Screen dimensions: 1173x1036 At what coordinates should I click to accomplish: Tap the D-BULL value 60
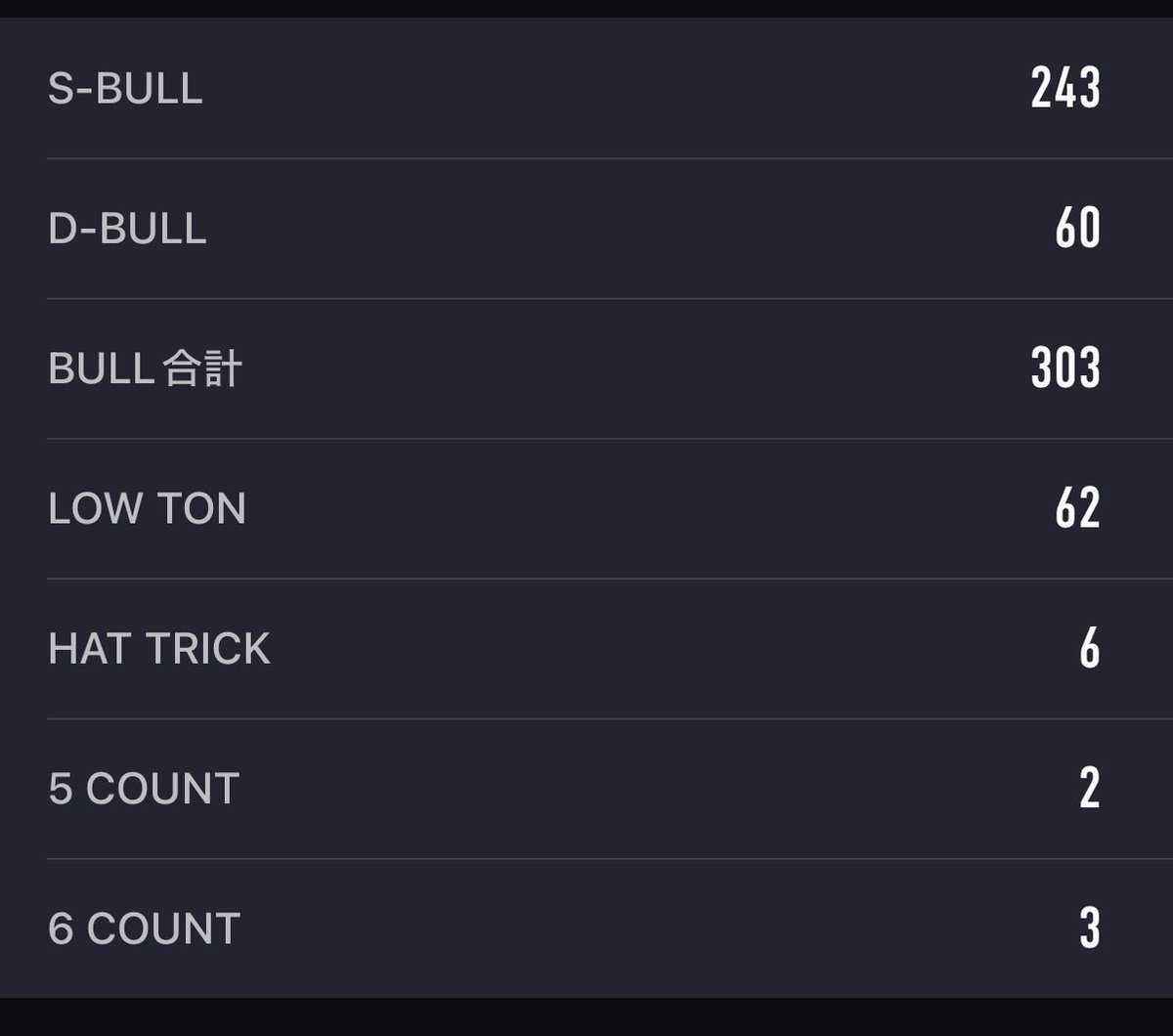[1078, 229]
